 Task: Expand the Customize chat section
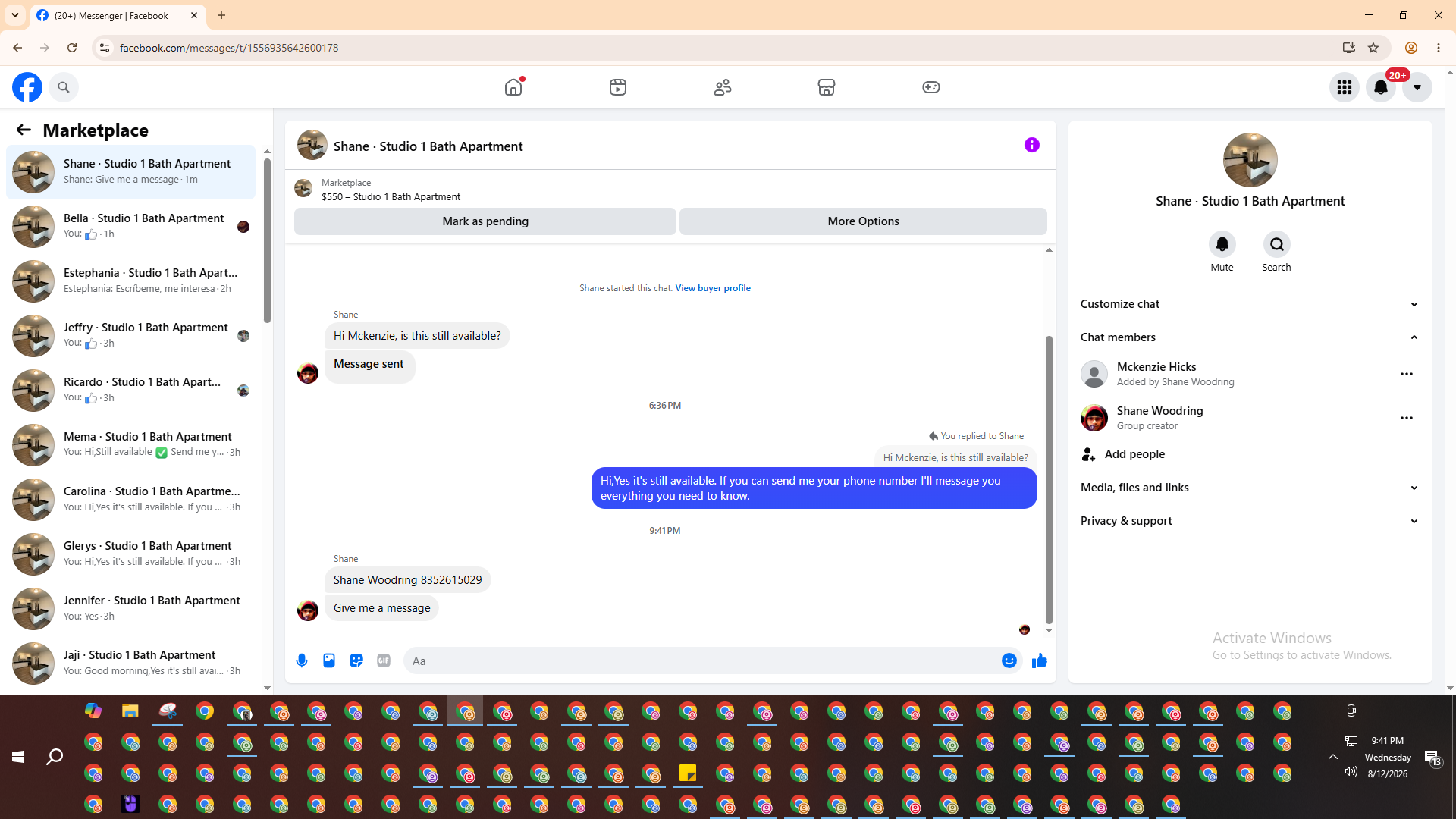tap(1250, 304)
